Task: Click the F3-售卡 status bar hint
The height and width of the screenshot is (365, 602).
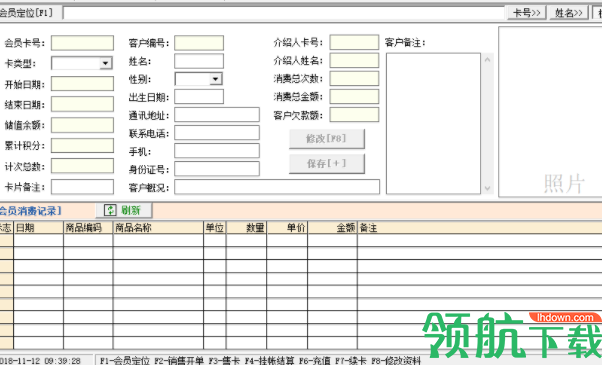Action: coord(224,361)
